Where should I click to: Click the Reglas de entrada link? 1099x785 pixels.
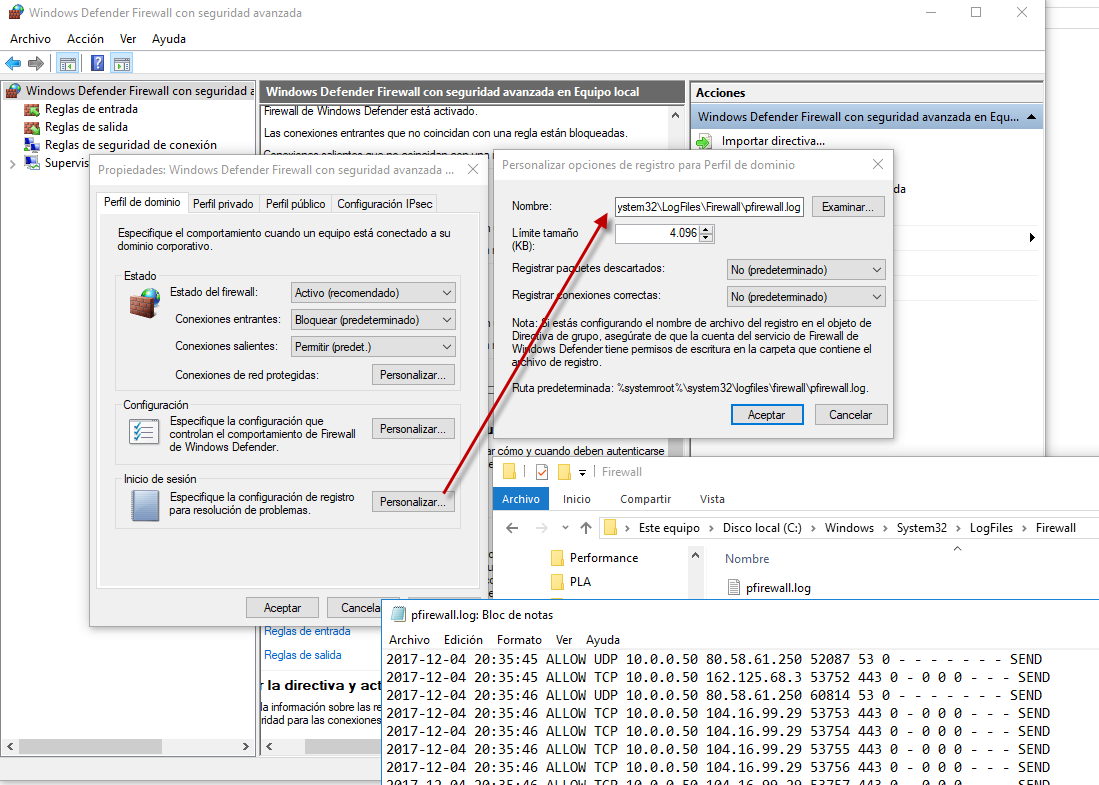pyautogui.click(x=307, y=632)
